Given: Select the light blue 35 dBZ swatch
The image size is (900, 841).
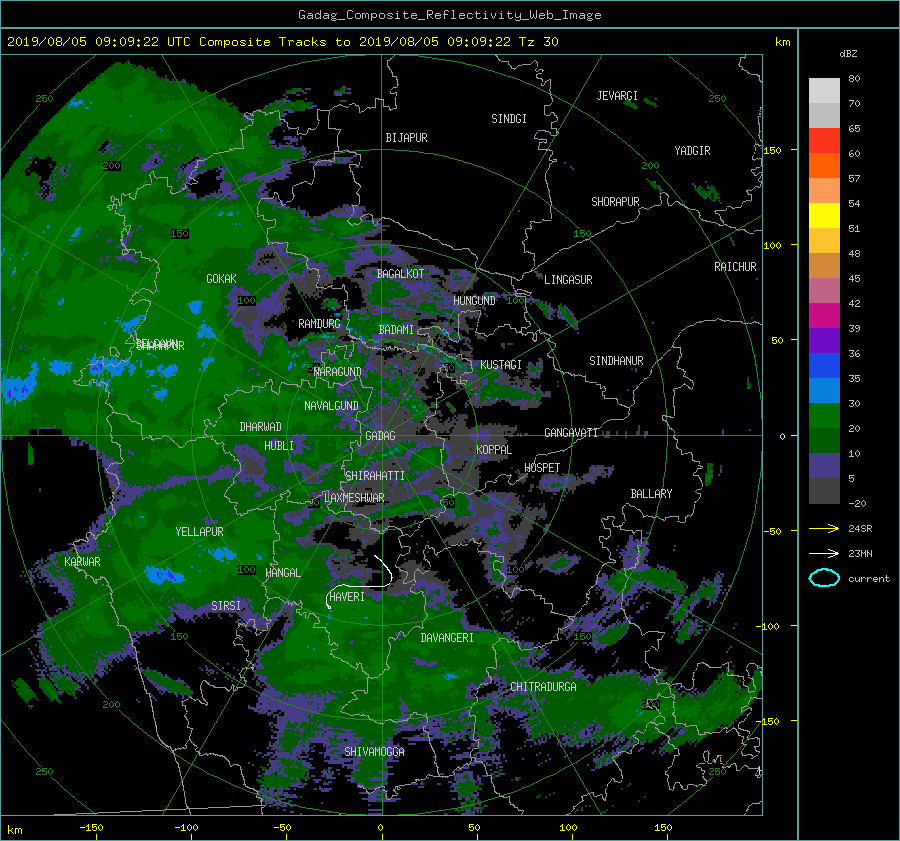Looking at the screenshot, I should pyautogui.click(x=824, y=390).
